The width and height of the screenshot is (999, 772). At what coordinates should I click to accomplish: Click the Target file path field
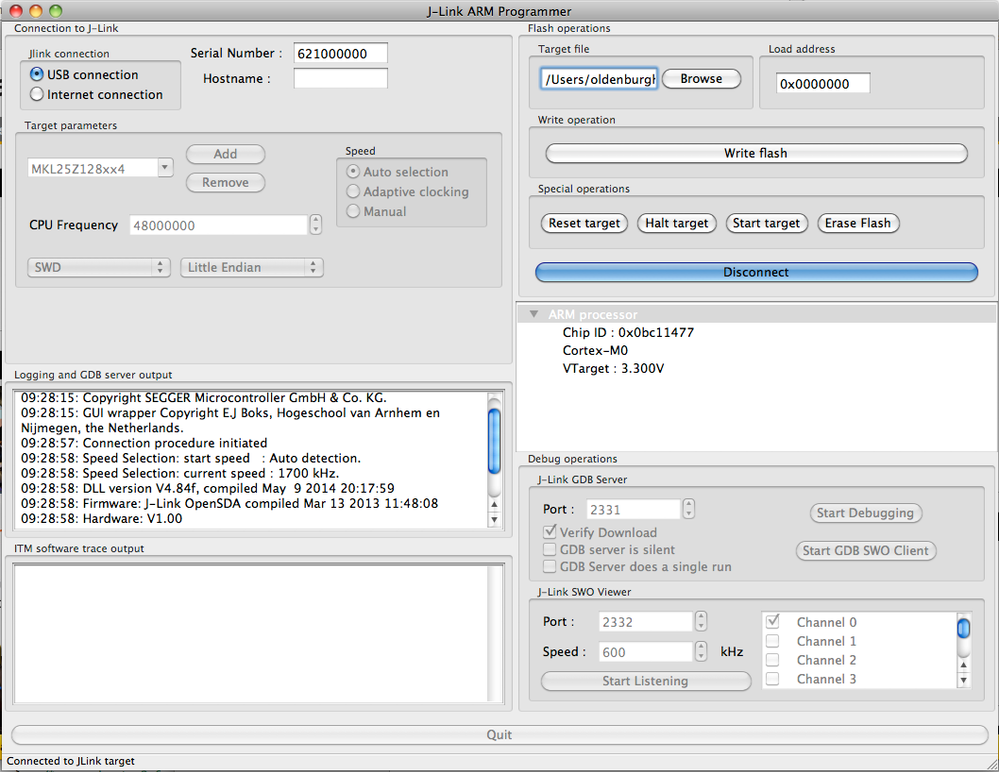tap(599, 79)
